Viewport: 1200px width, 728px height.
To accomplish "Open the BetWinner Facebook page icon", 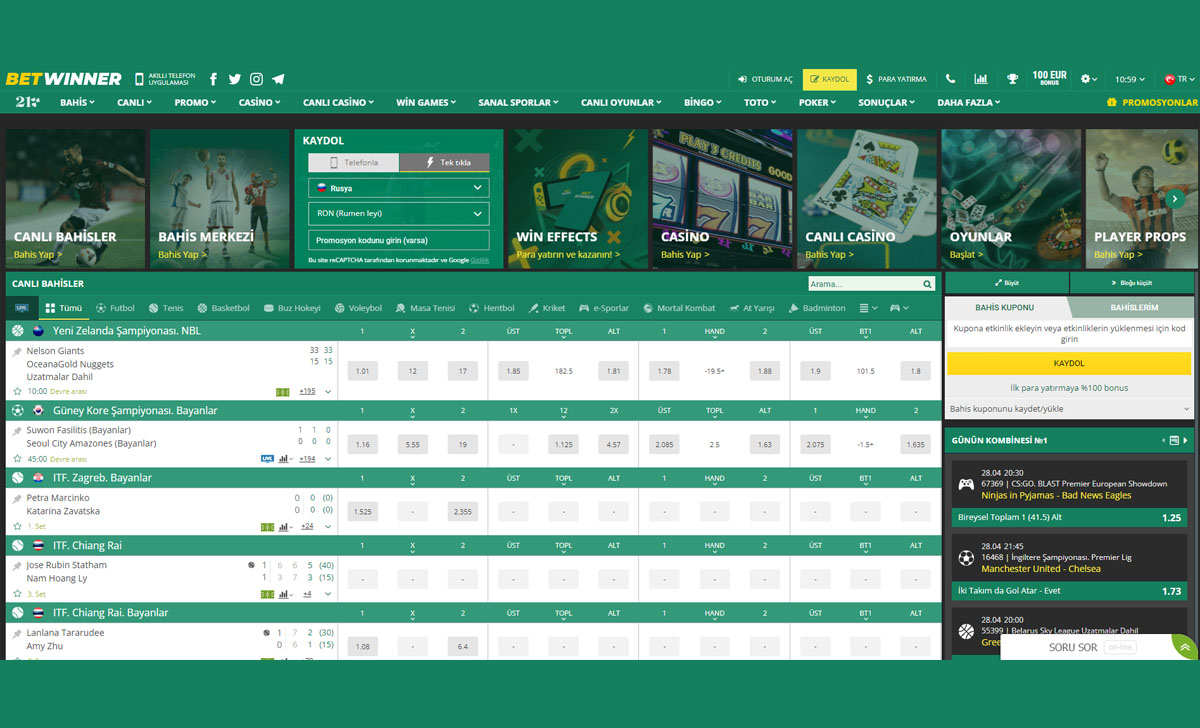I will [213, 79].
